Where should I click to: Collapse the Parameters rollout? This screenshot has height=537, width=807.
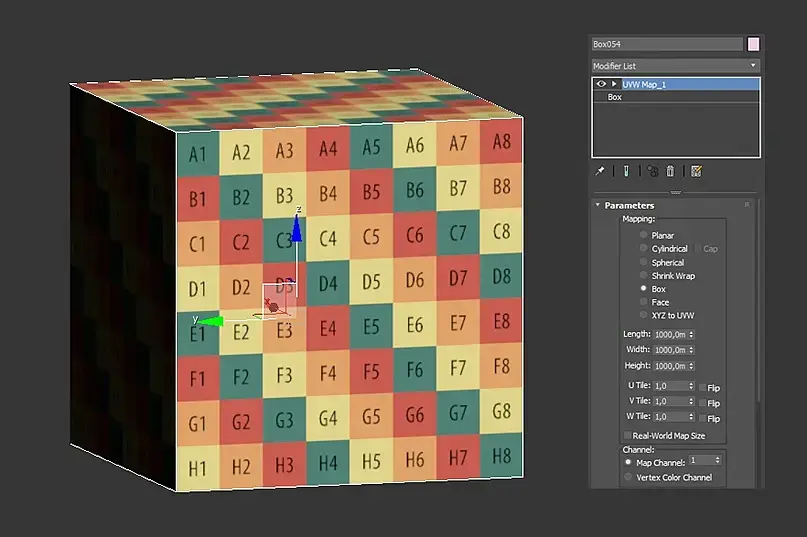tap(598, 205)
